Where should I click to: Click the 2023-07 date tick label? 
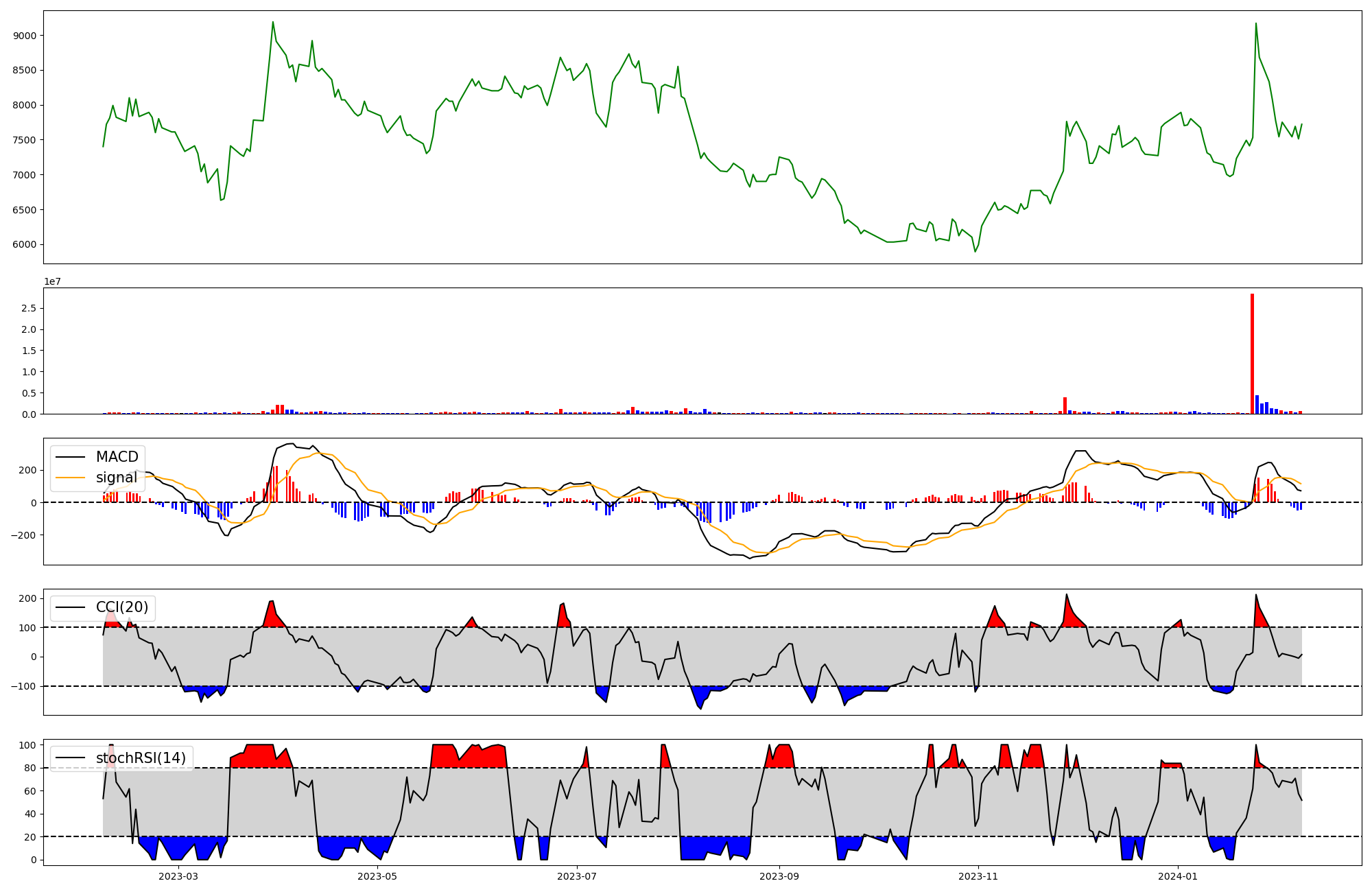[577, 876]
